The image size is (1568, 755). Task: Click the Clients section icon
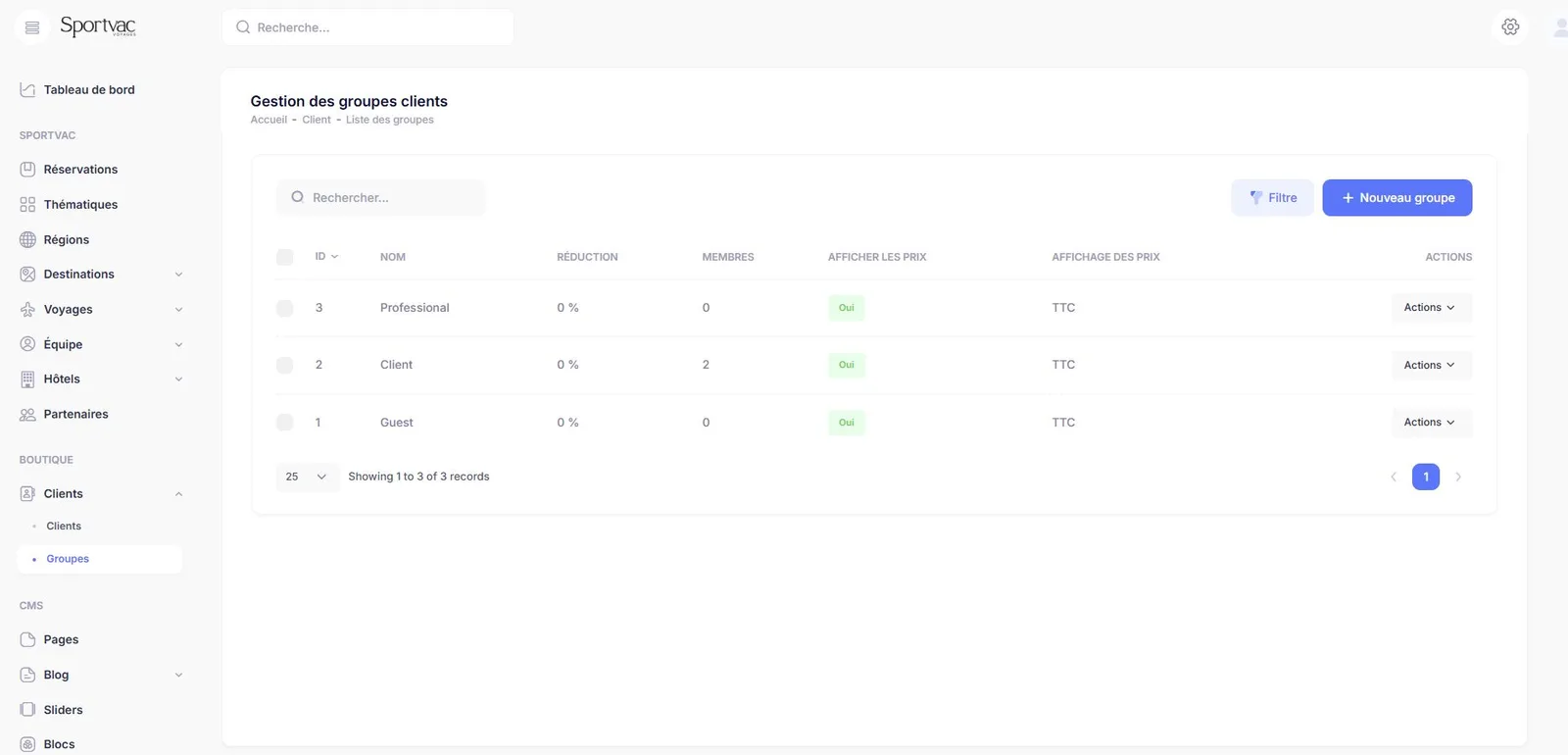27,494
